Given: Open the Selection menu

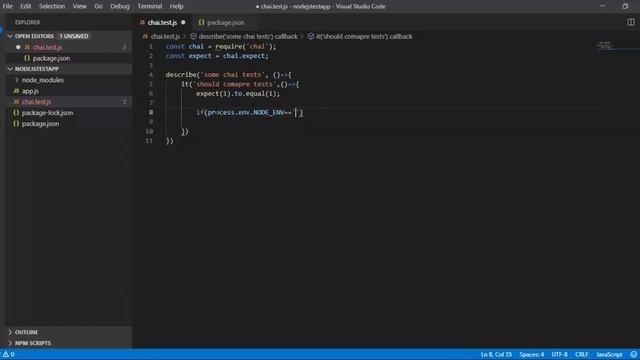Looking at the screenshot, I should [x=52, y=6].
